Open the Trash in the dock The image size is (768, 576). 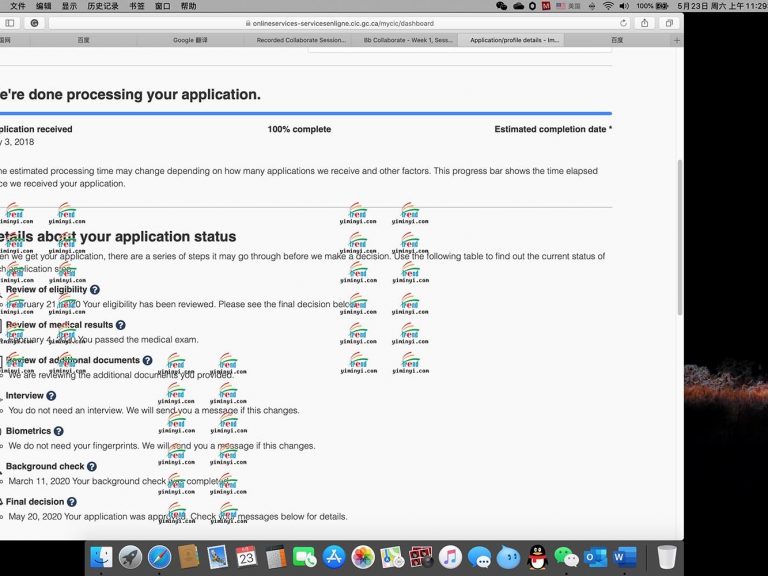[667, 557]
